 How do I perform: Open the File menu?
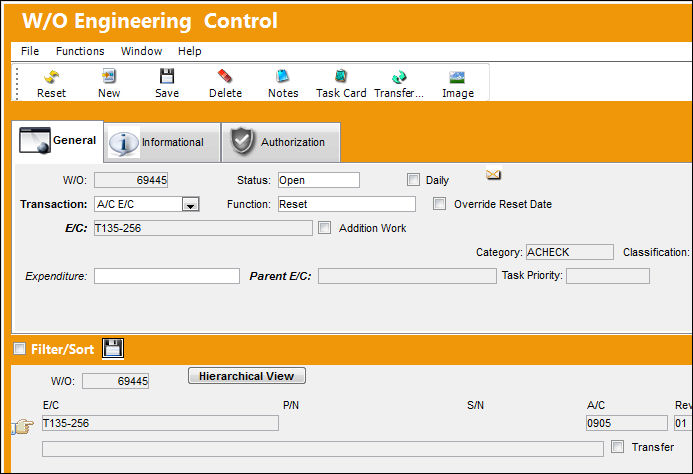[x=30, y=51]
